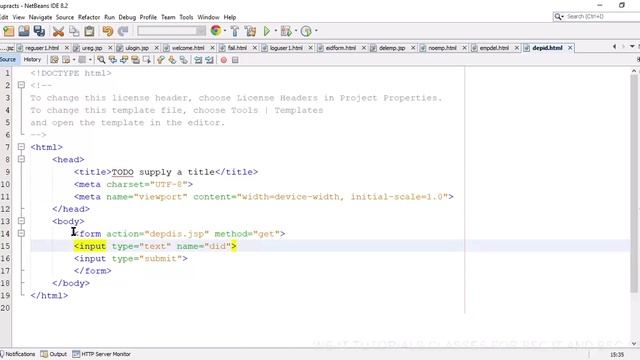This screenshot has height=360, width=640.
Task: Click the New Project icon
Action: tap(8, 31)
